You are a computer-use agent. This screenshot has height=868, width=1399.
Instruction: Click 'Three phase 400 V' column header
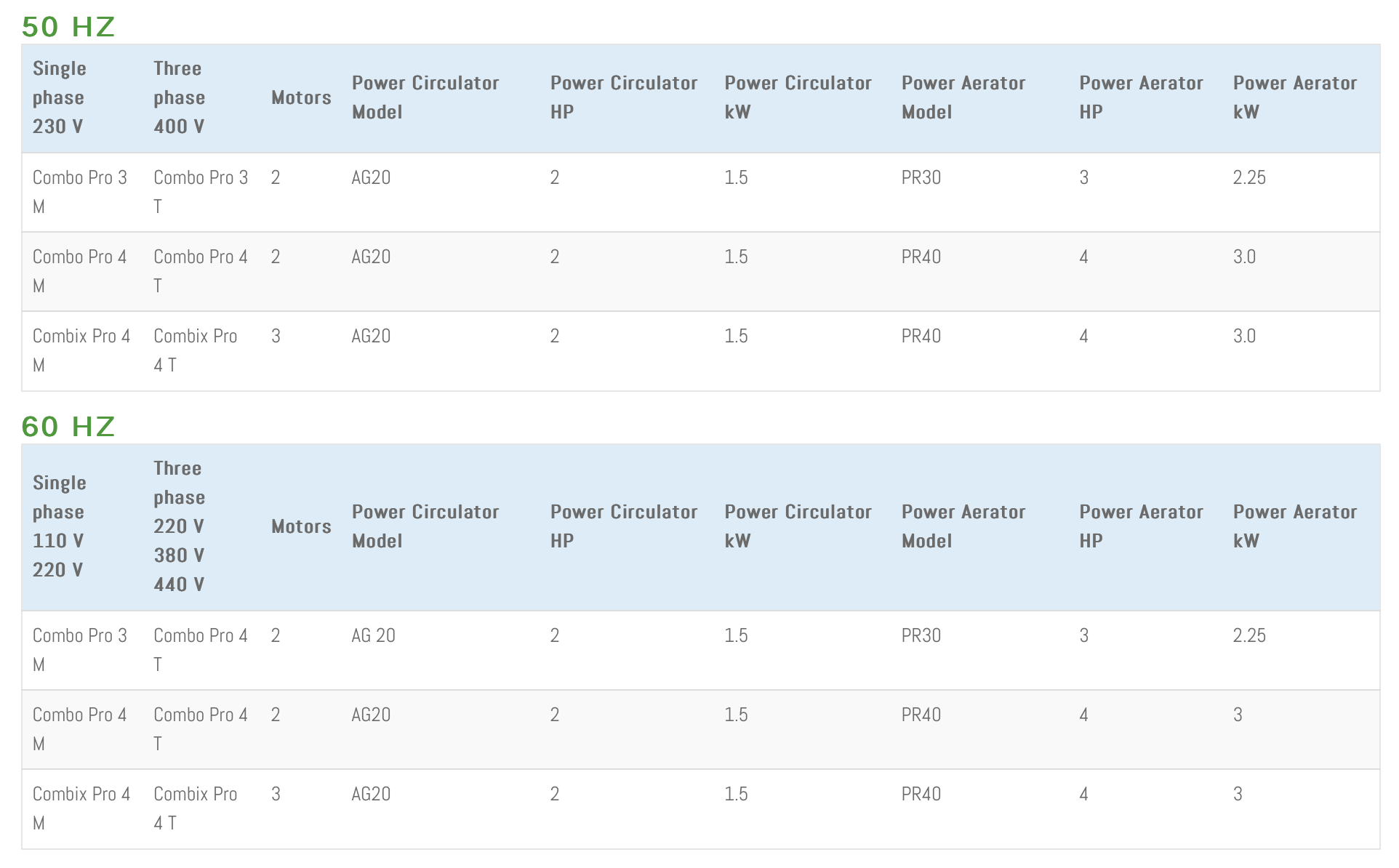(x=179, y=97)
